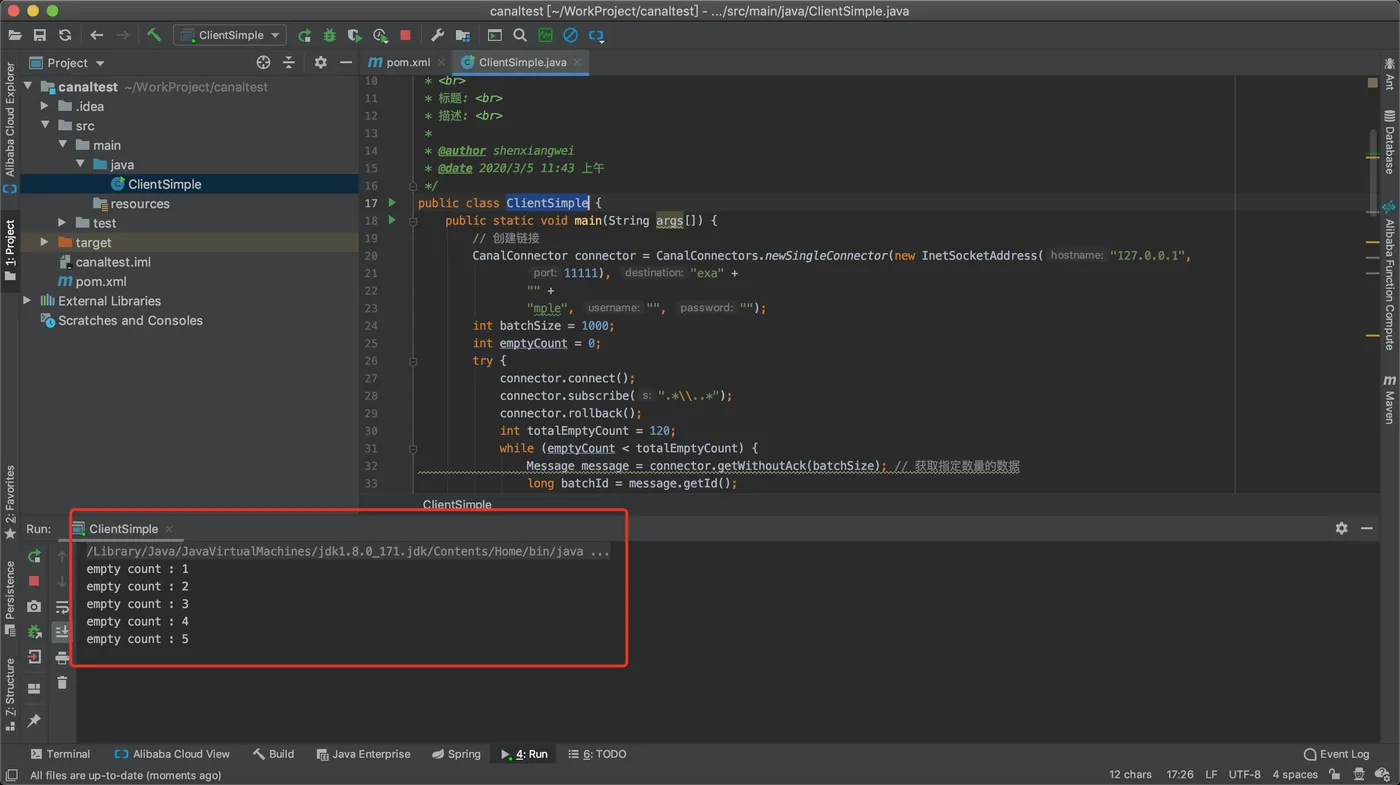The image size is (1400, 785).
Task: Click the Synchronize refresh icon in toolbar
Action: click(65, 35)
